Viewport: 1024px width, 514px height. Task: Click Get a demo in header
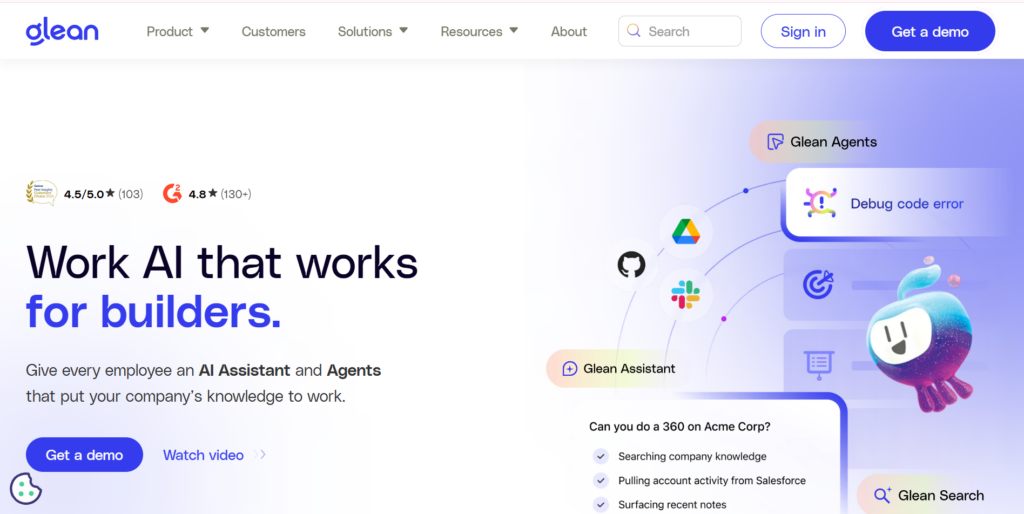930,31
